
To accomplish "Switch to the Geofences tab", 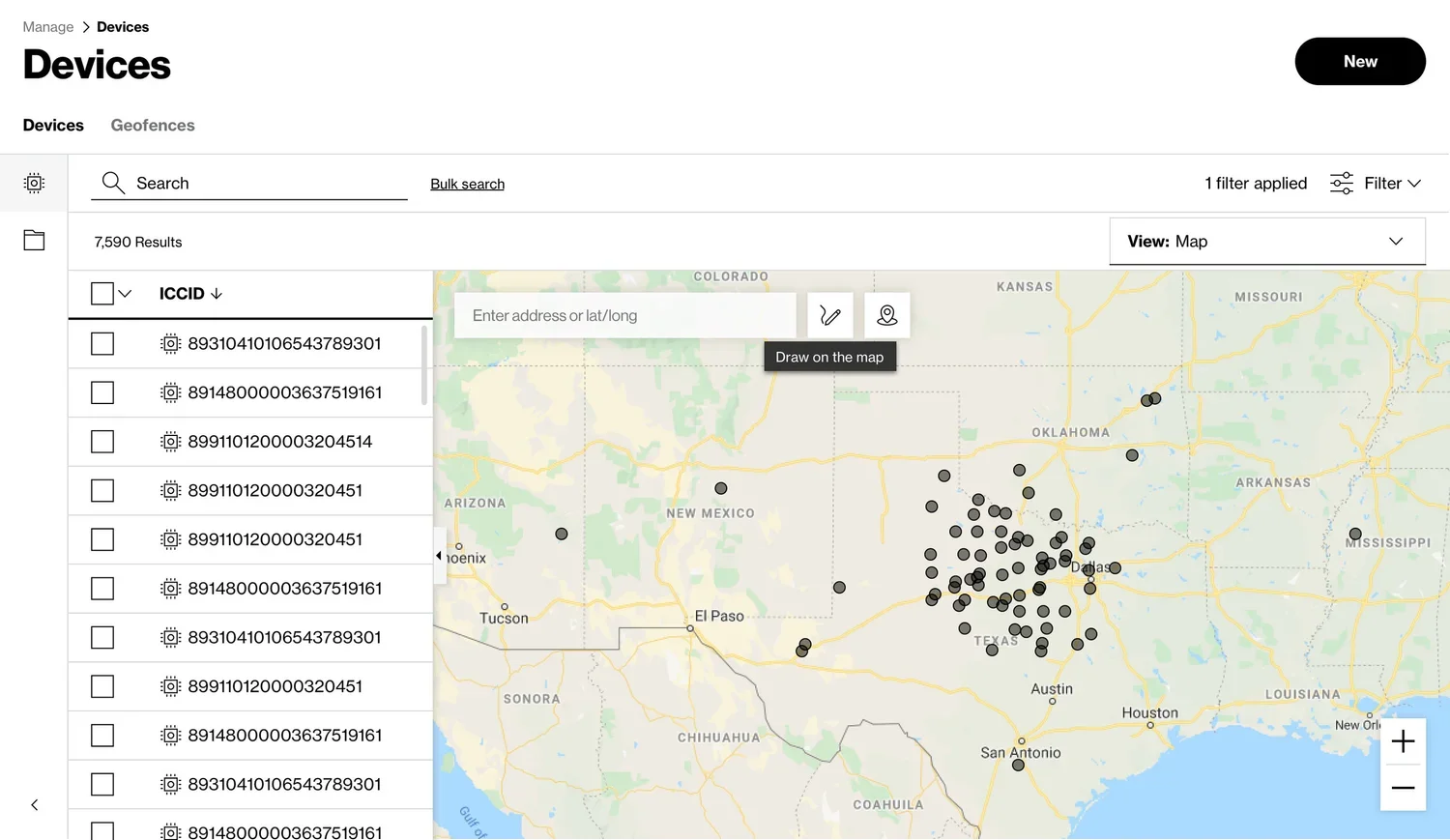I will (x=152, y=125).
